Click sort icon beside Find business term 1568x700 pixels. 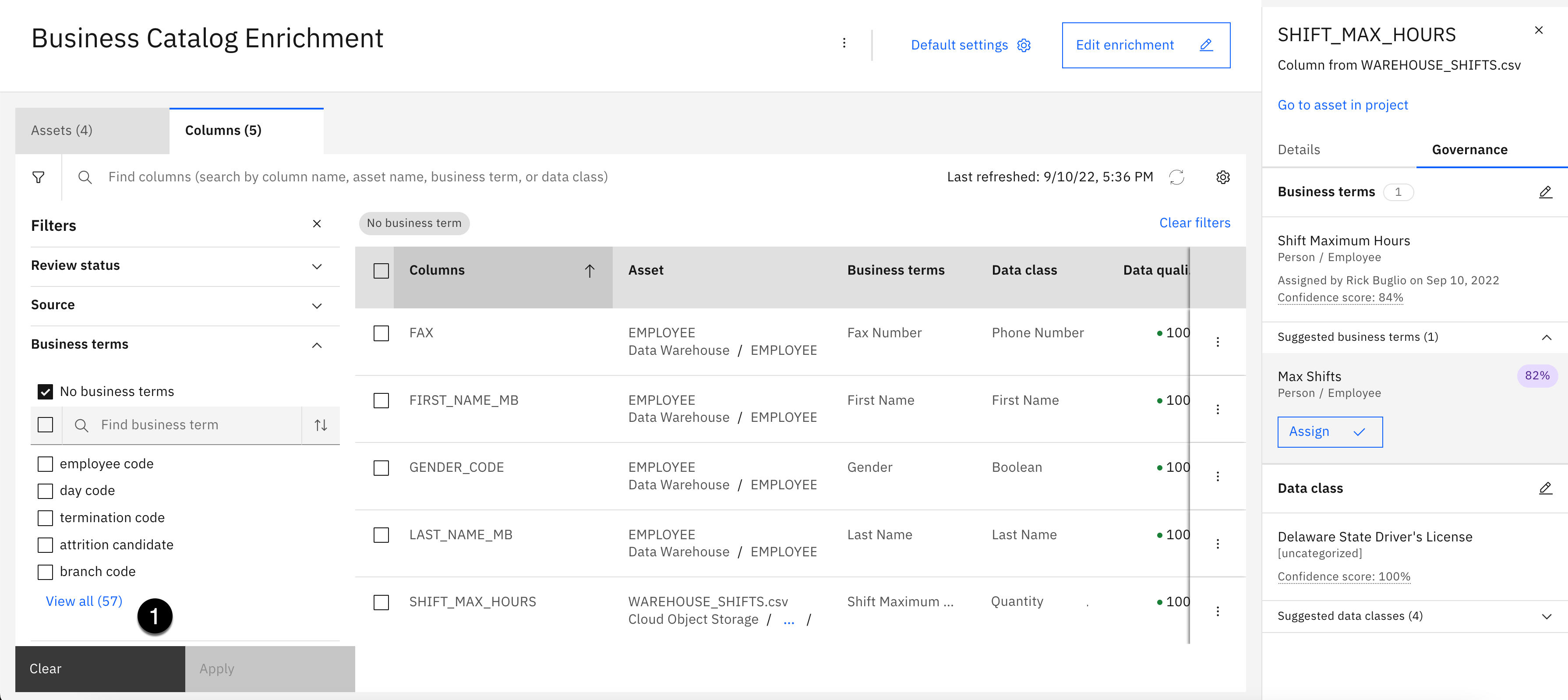(321, 425)
